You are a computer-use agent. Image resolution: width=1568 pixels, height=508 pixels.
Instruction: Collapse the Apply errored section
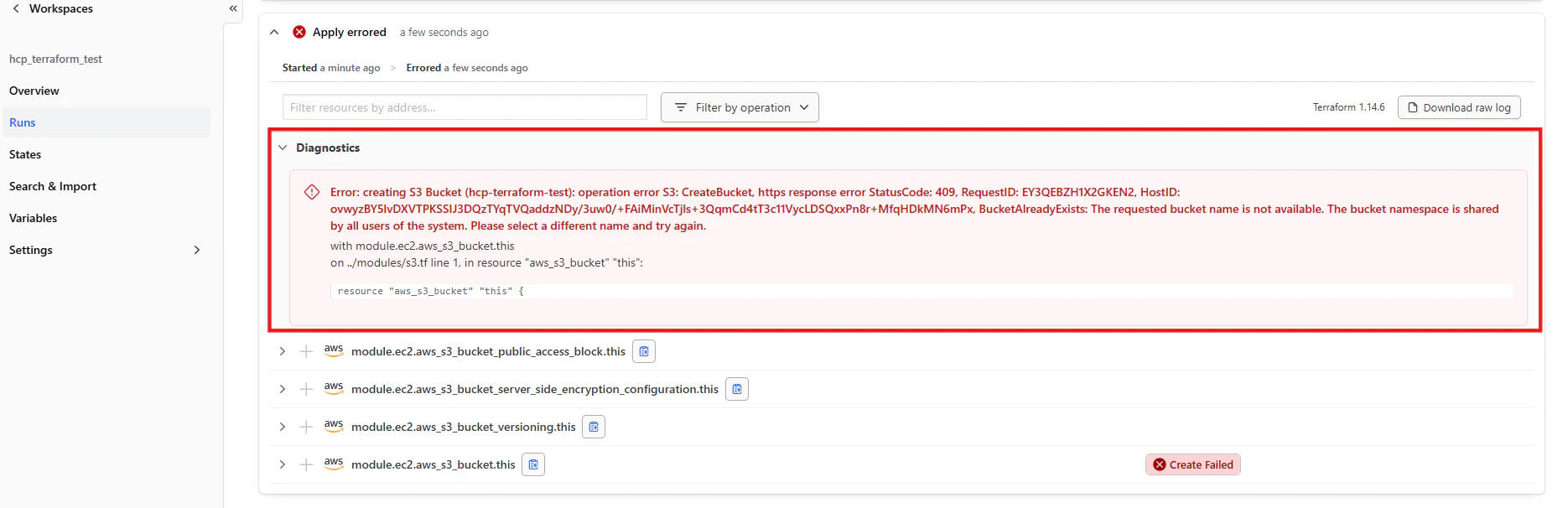(274, 32)
